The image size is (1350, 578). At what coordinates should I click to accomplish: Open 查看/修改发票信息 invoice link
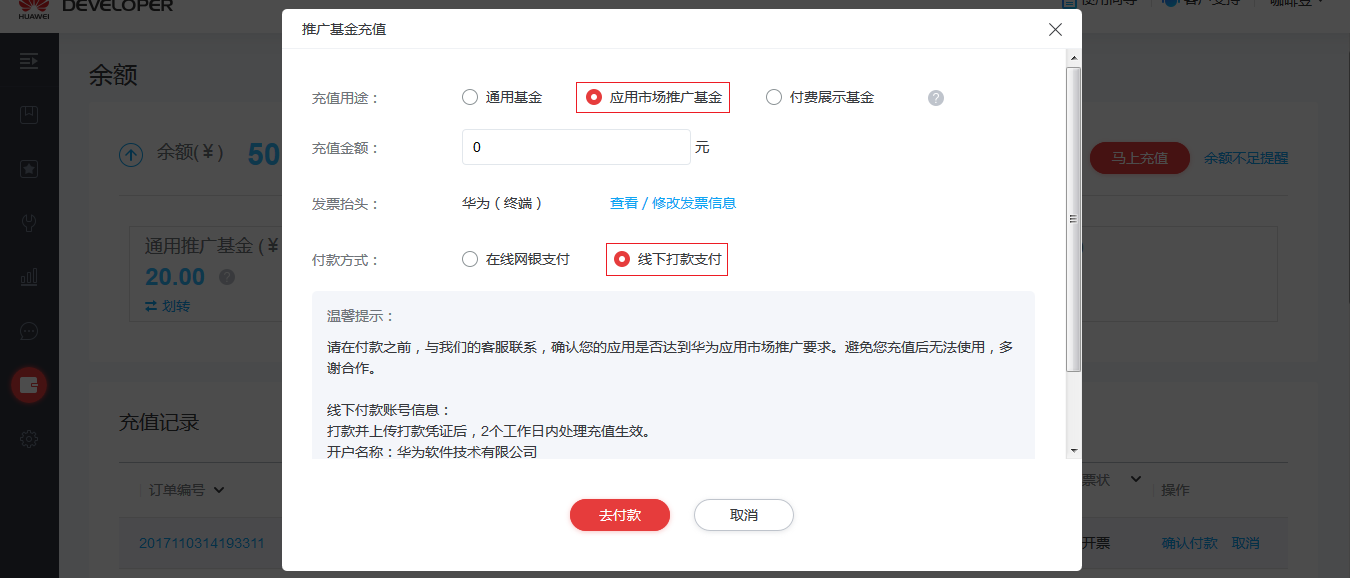pos(671,203)
